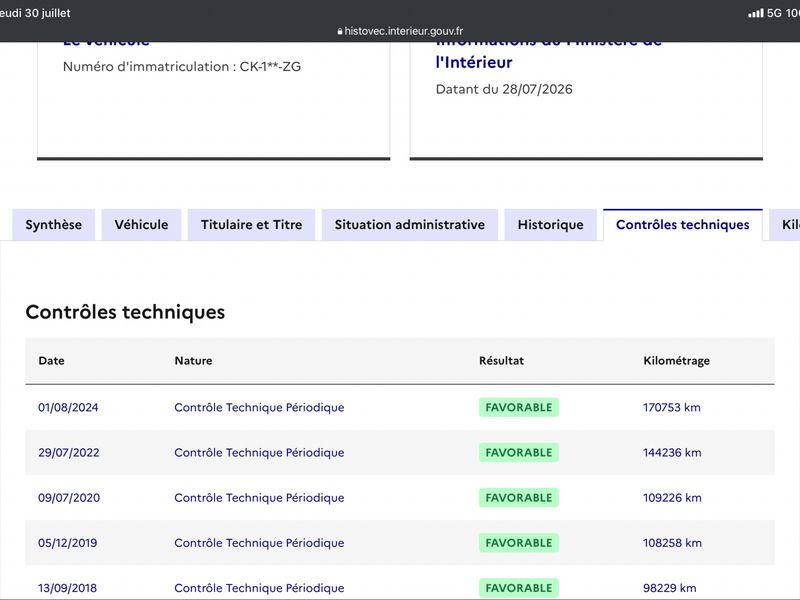
Task: Click the Numéro d'immatriculation CK-1**-ZG text
Action: coord(182,67)
